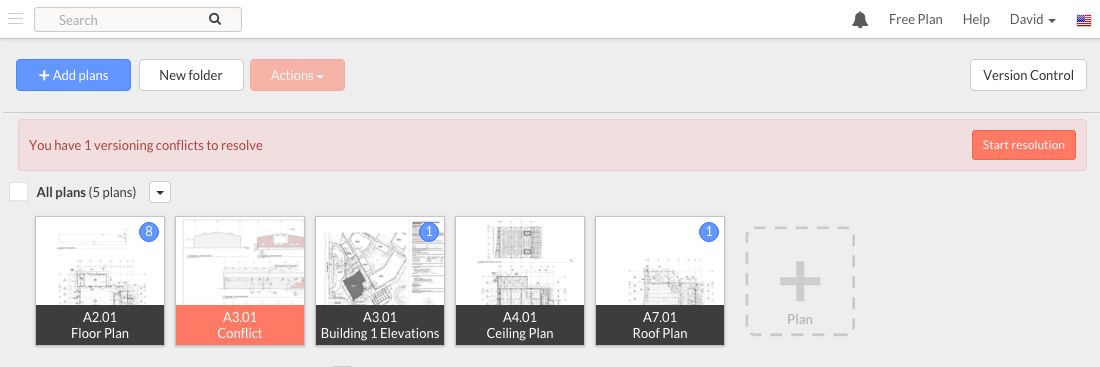Open the hamburger menu icon
Screen dimensions: 1100x367
[15, 19]
